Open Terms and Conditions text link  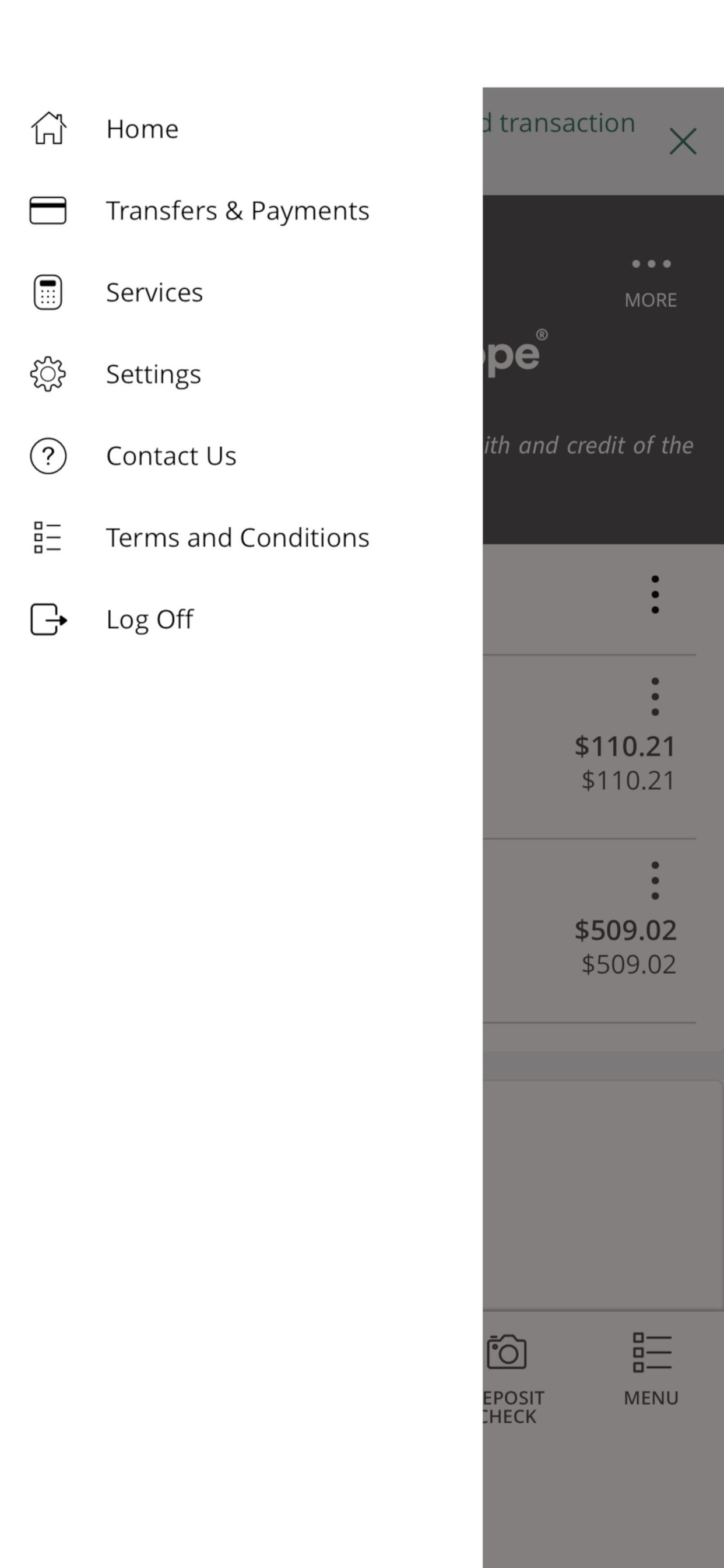tap(237, 537)
